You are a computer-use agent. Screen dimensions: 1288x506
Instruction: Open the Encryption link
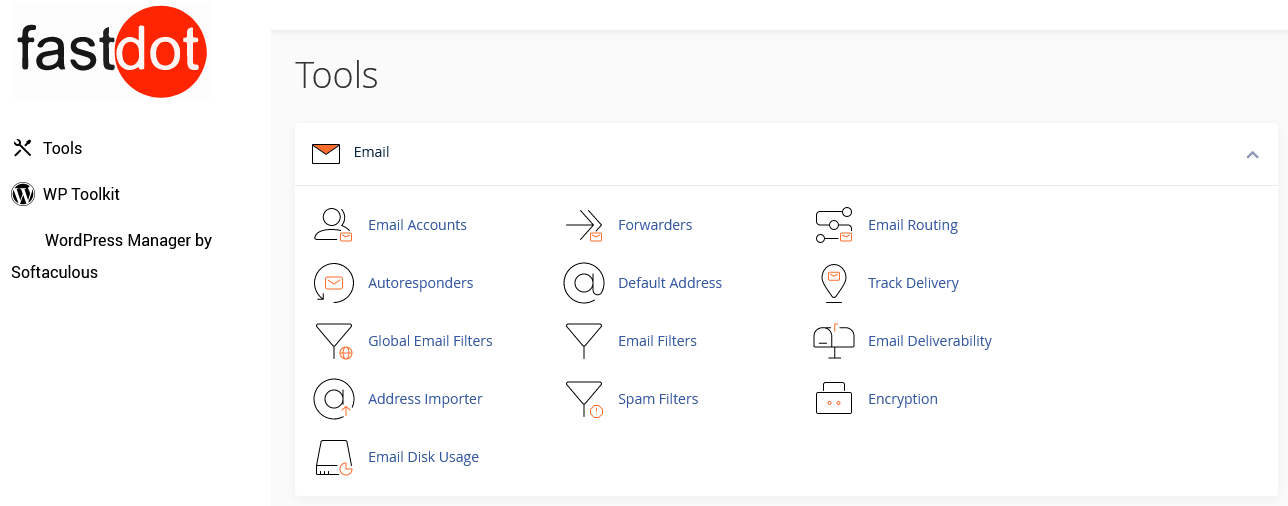click(903, 399)
